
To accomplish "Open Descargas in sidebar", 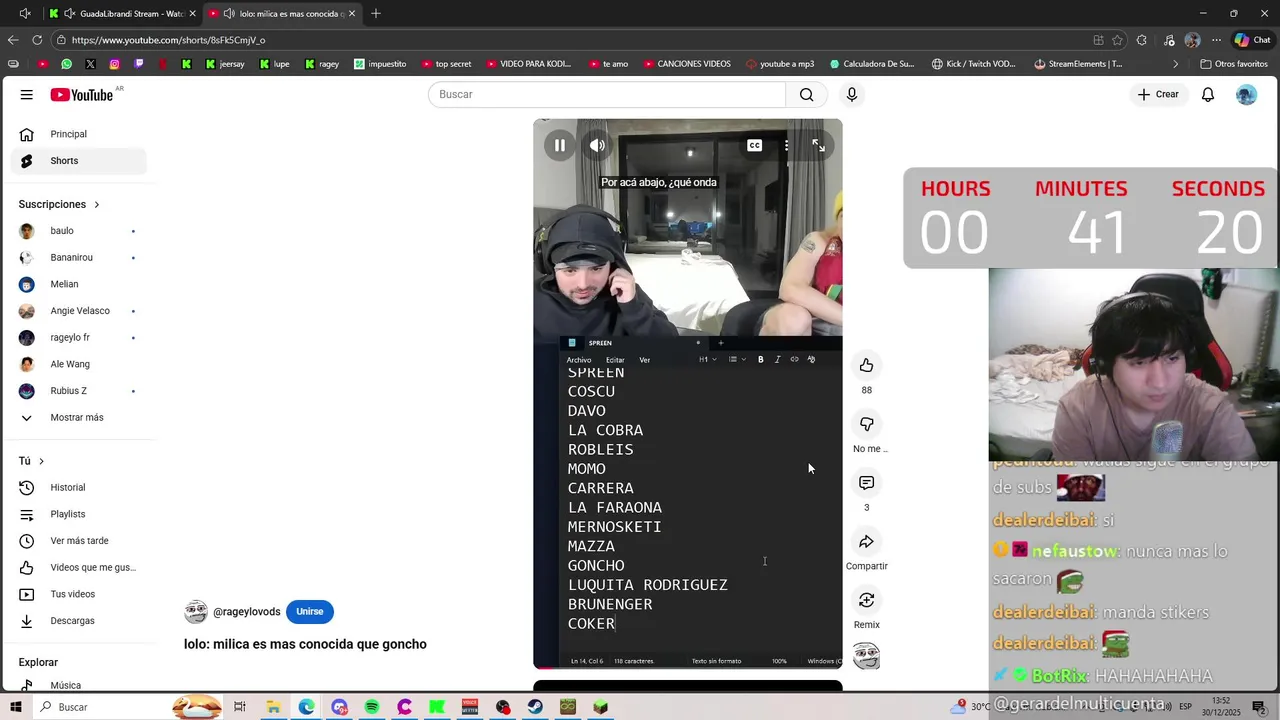I will tap(78, 621).
